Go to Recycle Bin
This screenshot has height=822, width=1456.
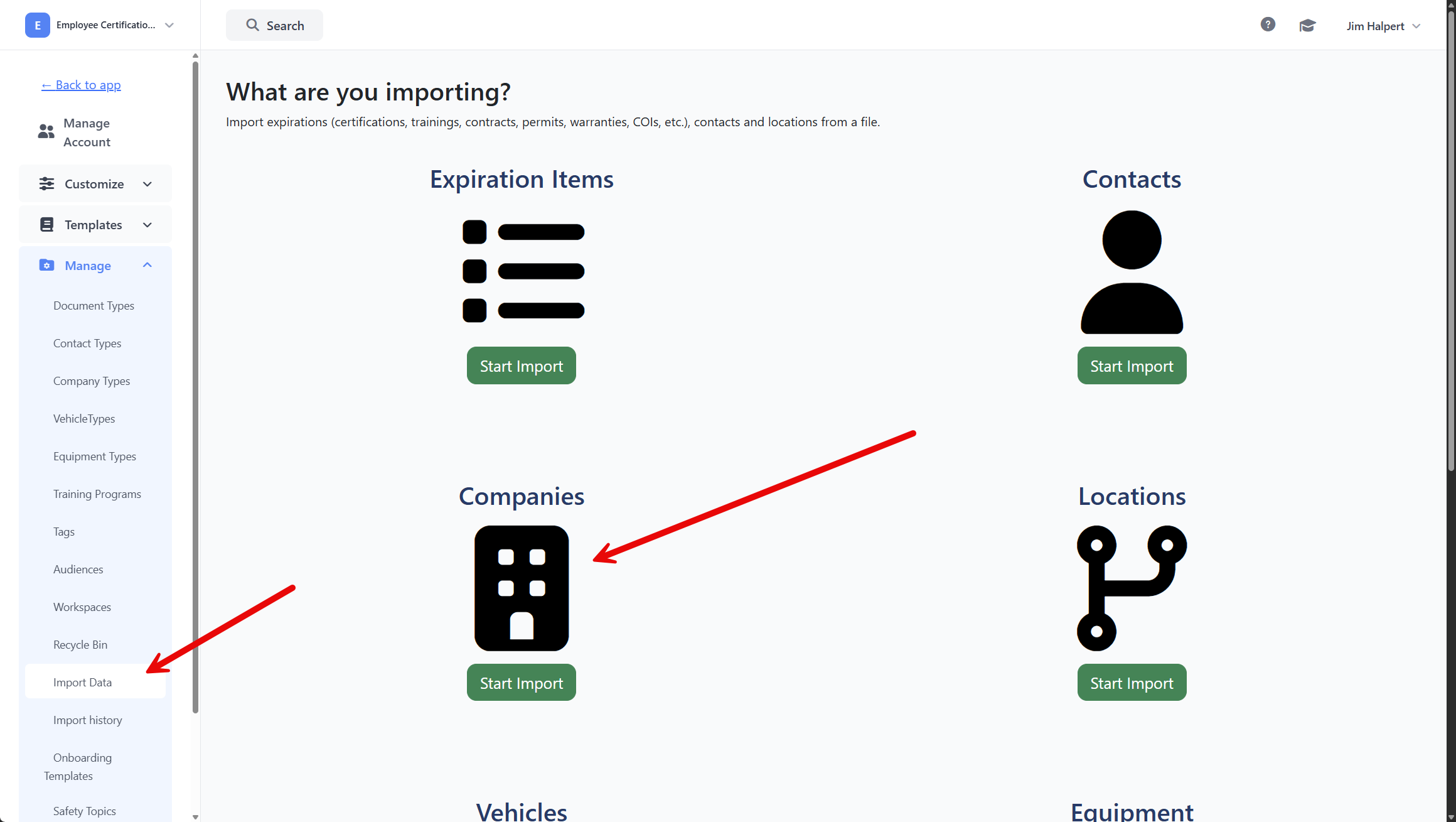click(80, 645)
